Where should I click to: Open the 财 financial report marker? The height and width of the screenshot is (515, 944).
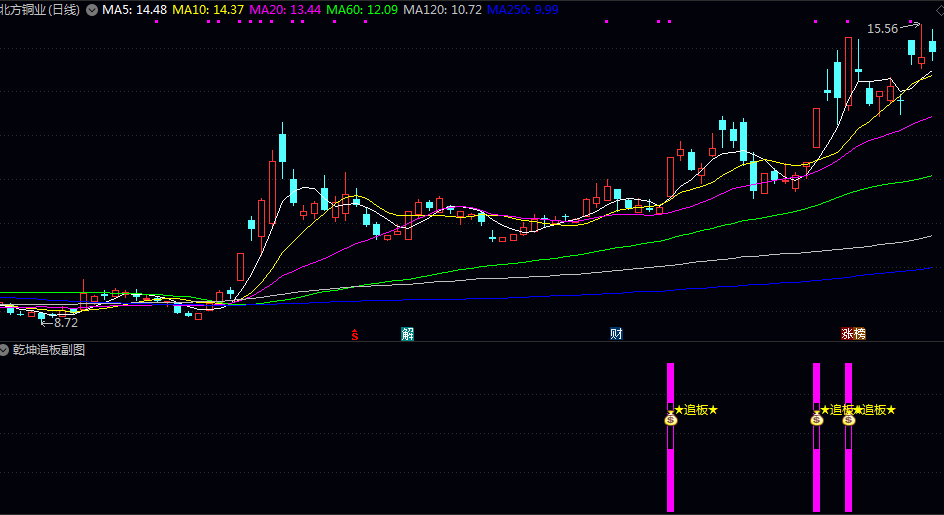tap(616, 334)
